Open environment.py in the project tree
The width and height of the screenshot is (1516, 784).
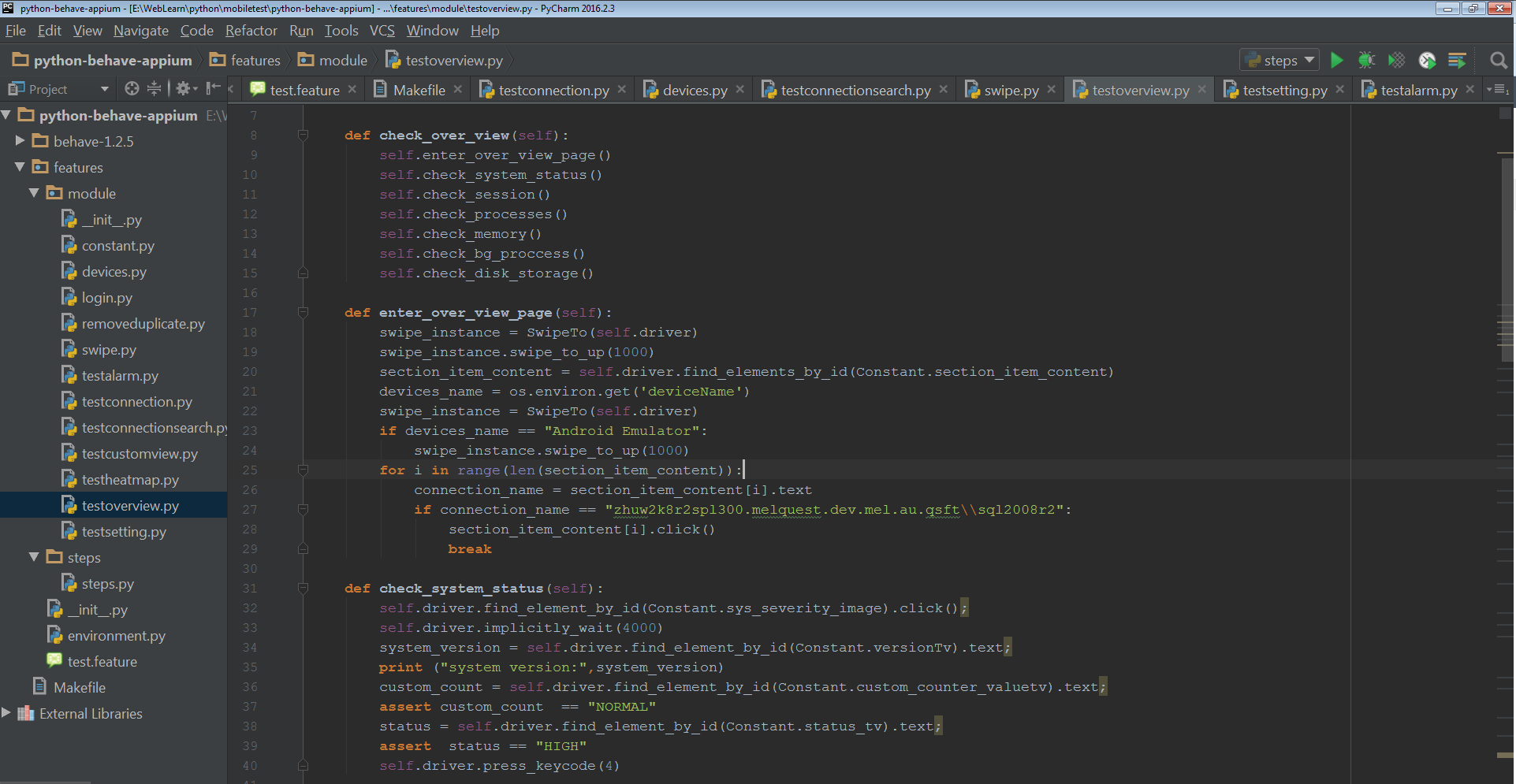coord(116,635)
